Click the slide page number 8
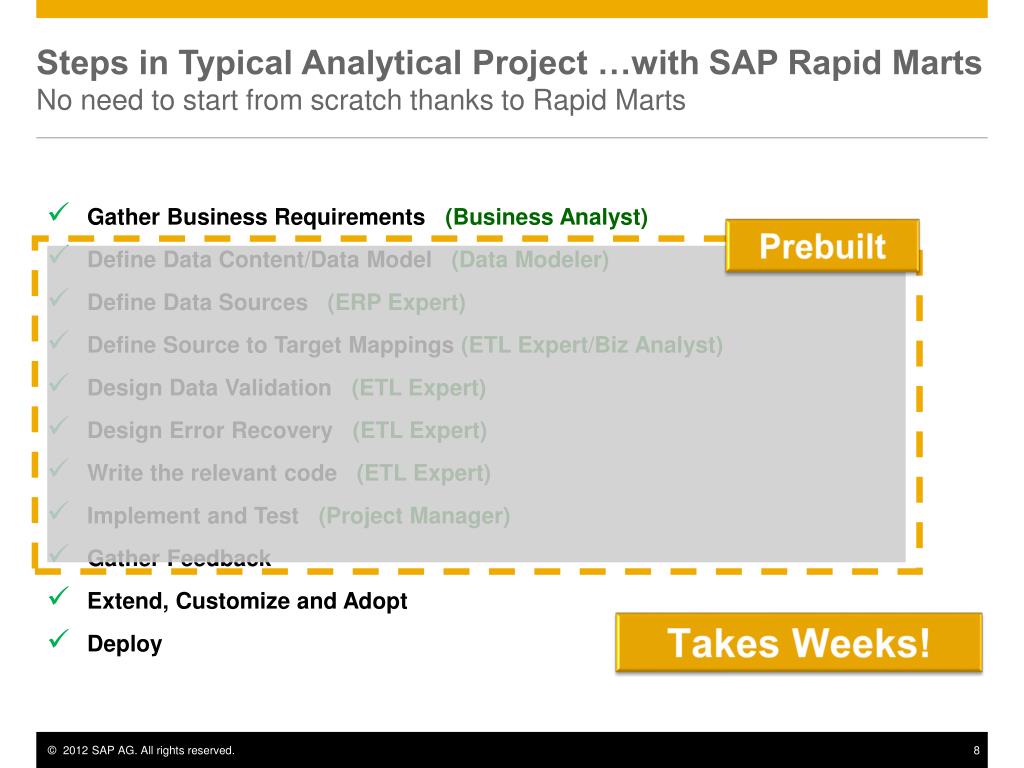 (x=976, y=750)
